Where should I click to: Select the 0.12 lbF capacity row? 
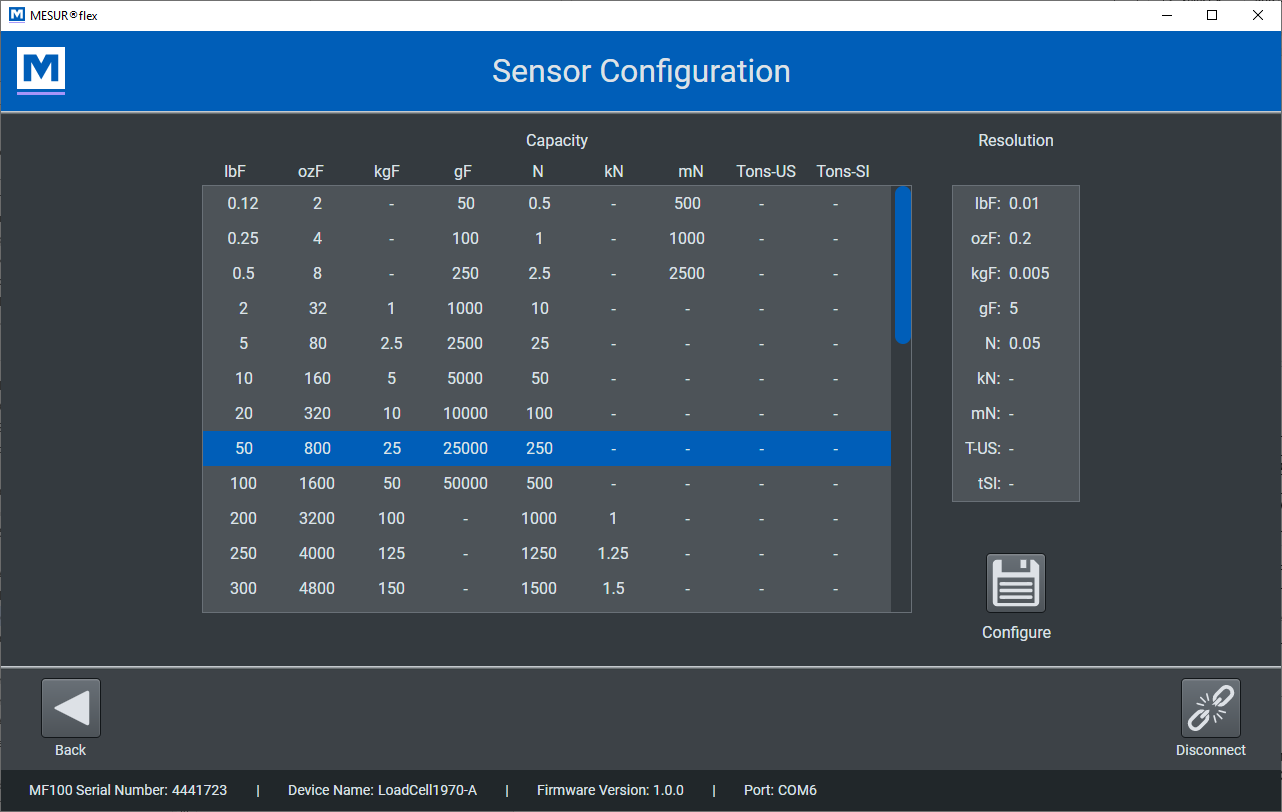(x=546, y=203)
